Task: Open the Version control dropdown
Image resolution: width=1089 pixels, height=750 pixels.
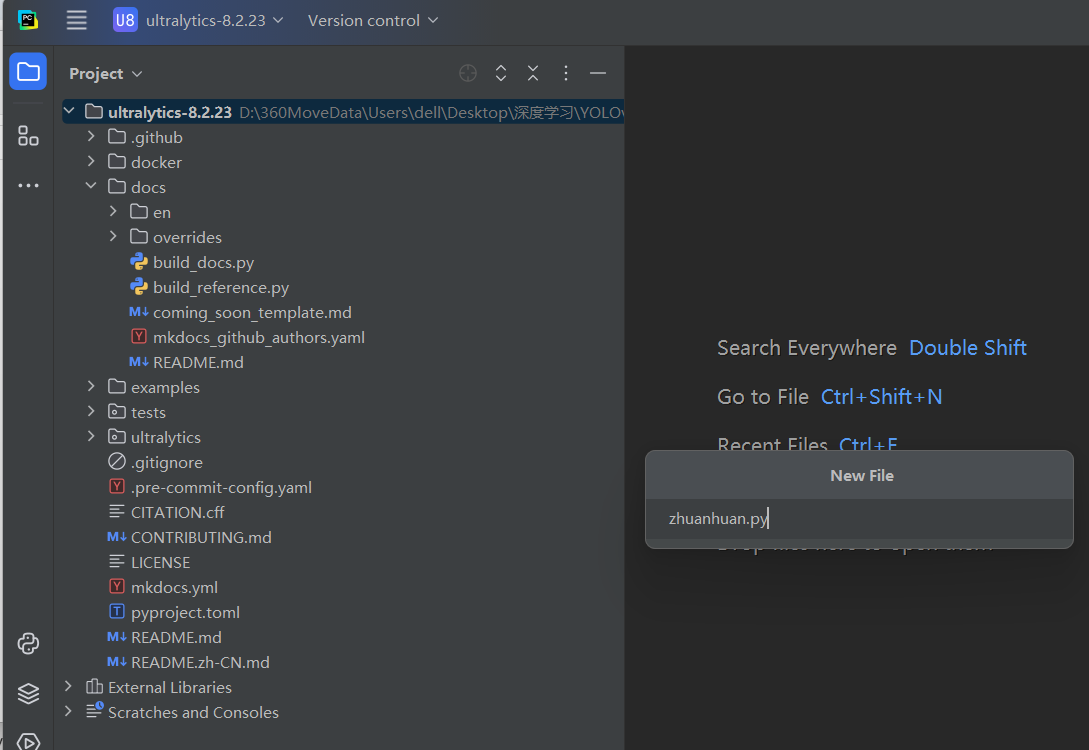Action: tap(373, 20)
